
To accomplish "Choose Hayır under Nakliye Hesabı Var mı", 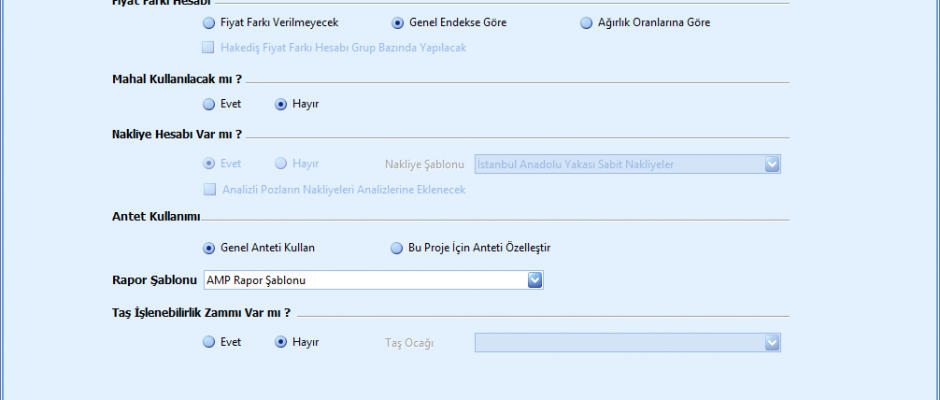I will [281, 163].
